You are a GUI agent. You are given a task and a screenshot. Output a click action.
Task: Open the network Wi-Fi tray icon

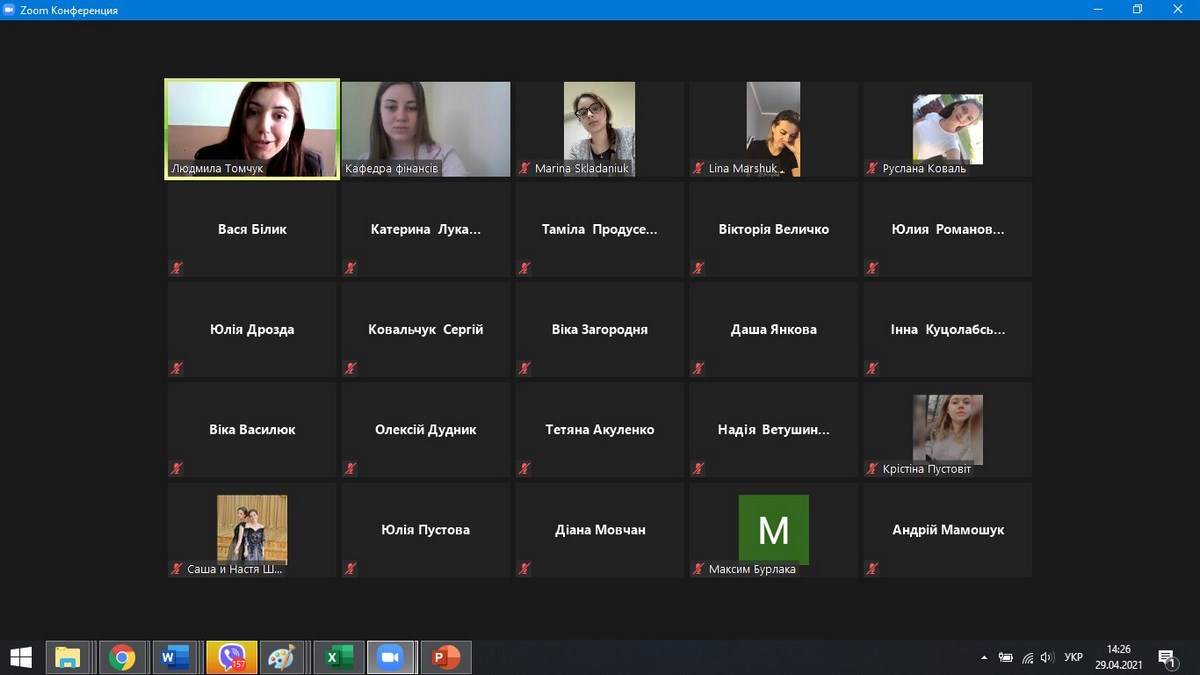[x=1027, y=657]
